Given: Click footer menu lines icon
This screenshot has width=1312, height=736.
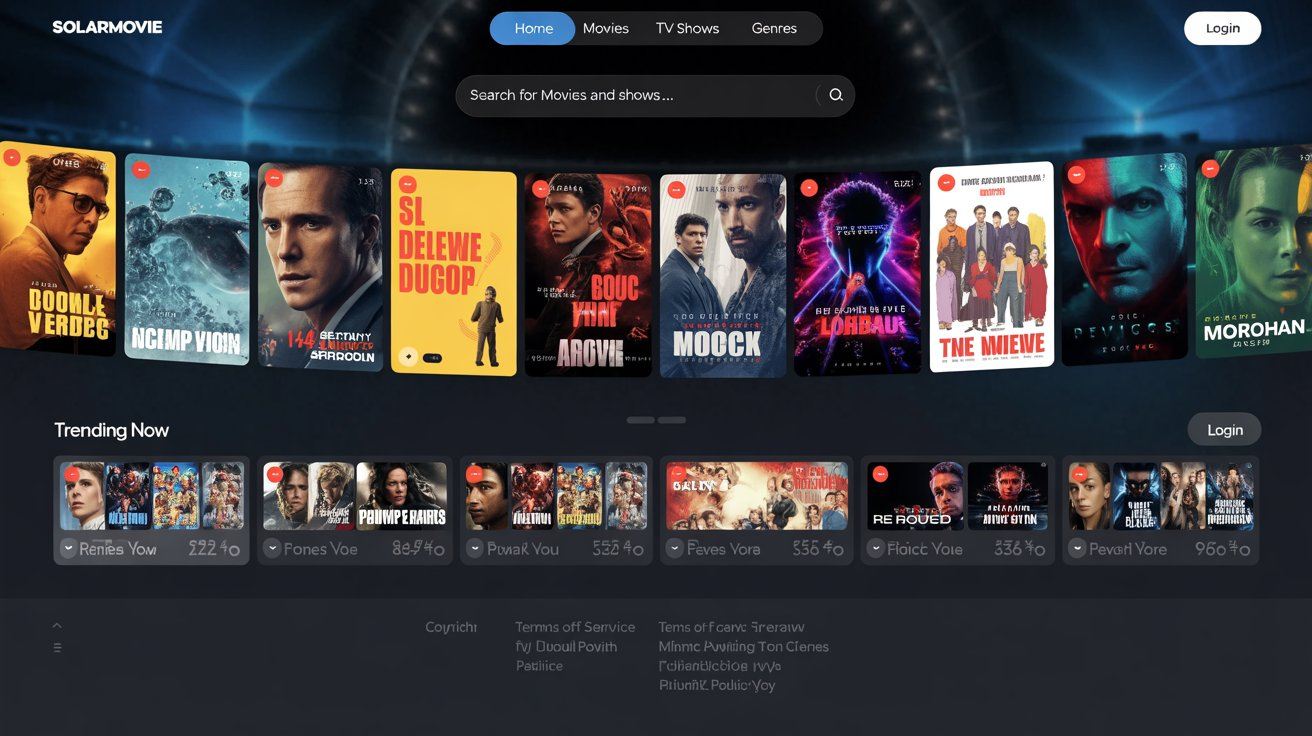Looking at the screenshot, I should (x=57, y=648).
